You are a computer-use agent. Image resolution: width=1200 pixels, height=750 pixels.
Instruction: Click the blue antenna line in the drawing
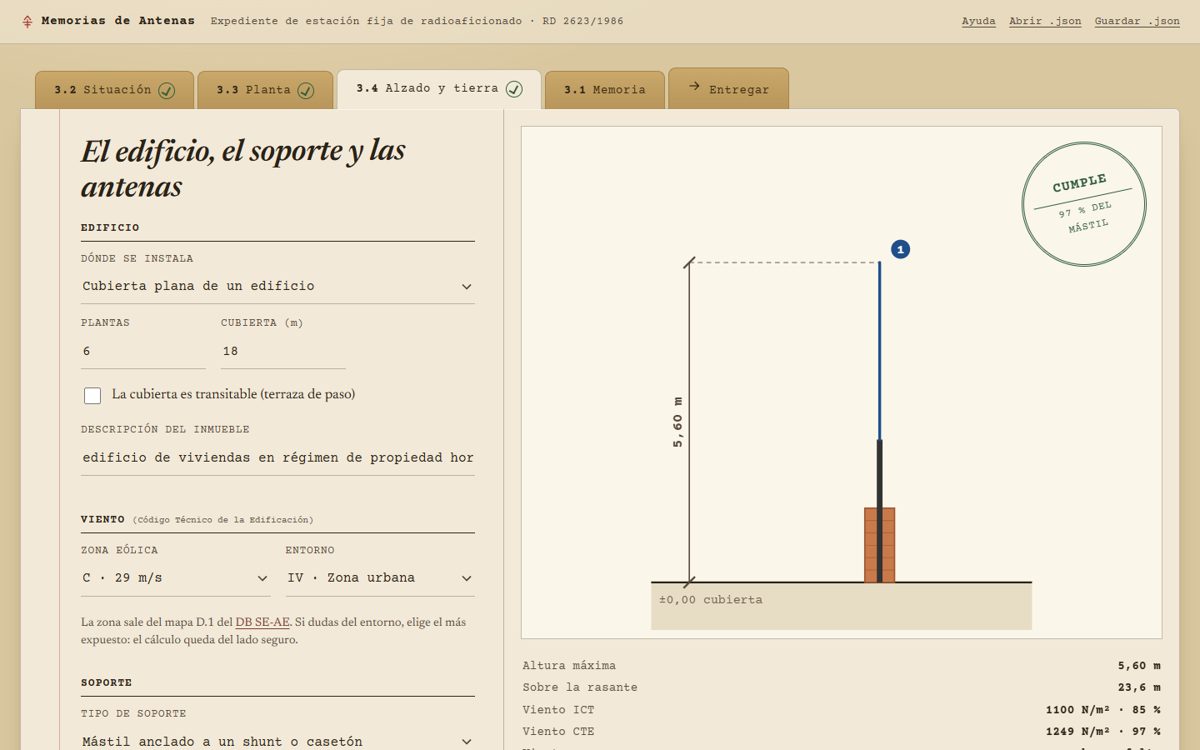point(880,351)
